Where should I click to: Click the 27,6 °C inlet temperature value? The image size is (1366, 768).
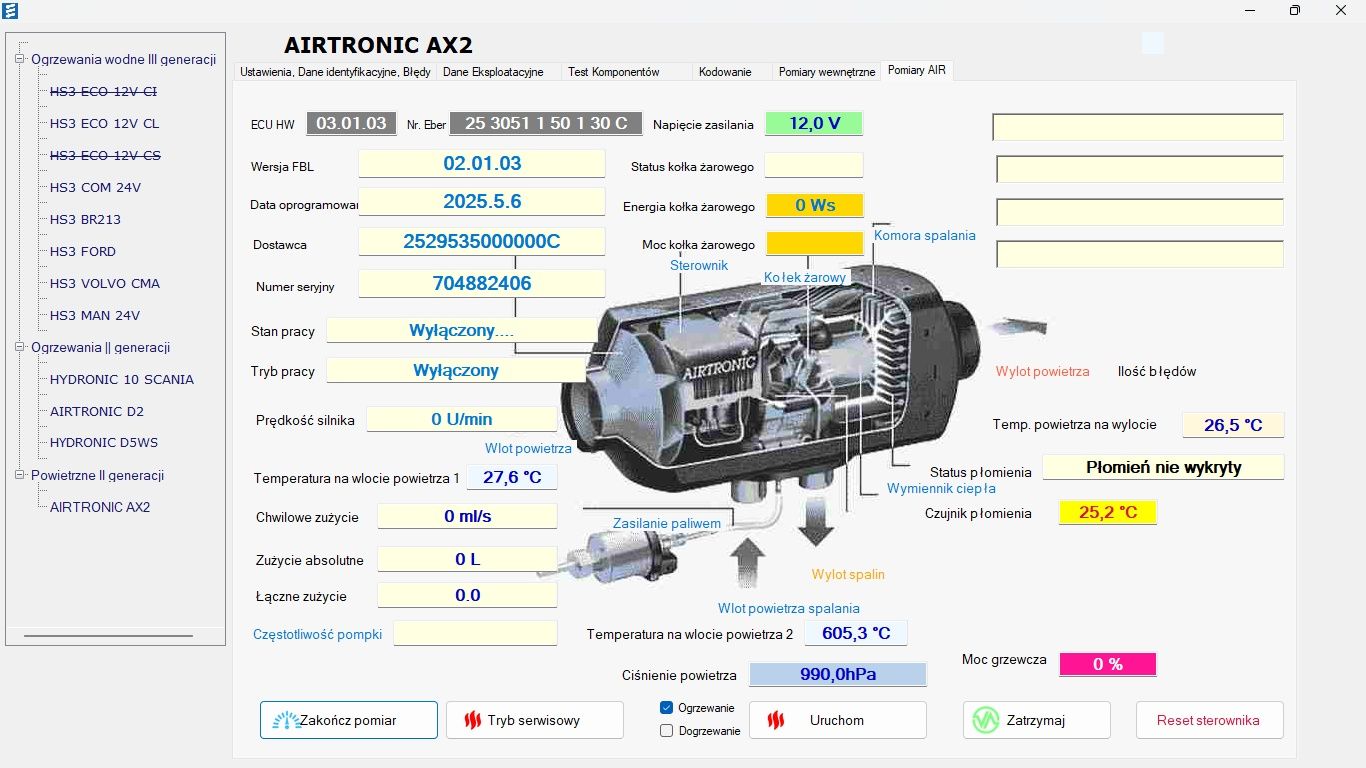tap(512, 477)
